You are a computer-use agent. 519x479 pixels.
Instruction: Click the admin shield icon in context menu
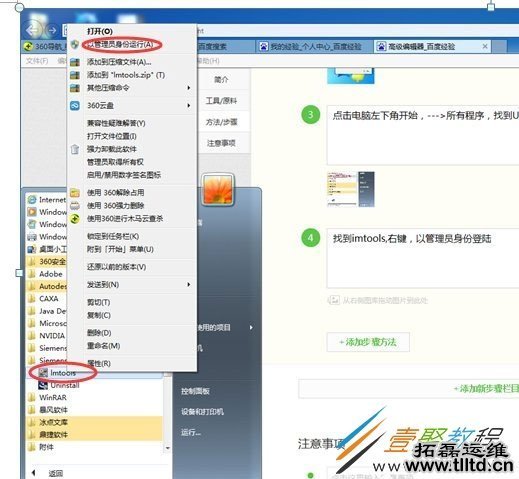pos(75,44)
